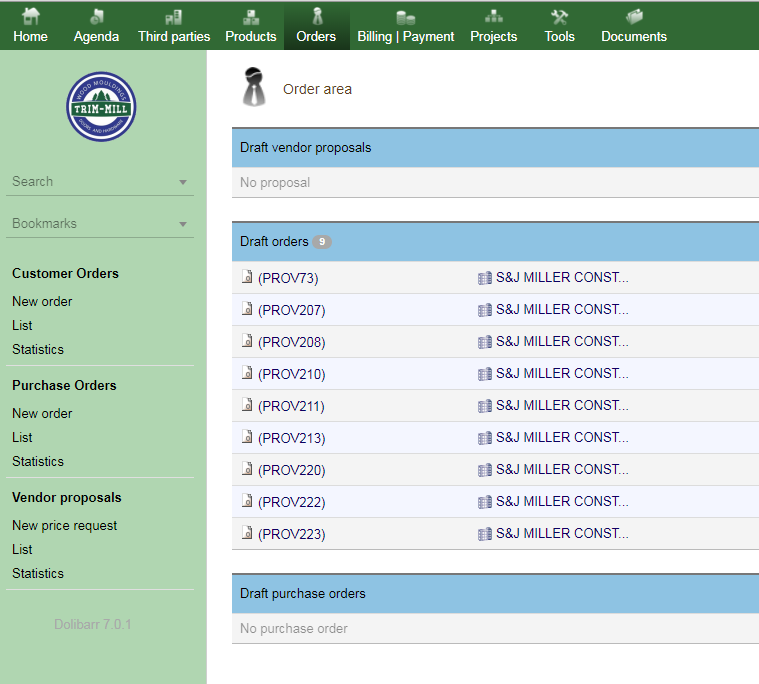This screenshot has height=684, width=759.
Task: Open the Search dropdown arrow
Action: pos(183,182)
